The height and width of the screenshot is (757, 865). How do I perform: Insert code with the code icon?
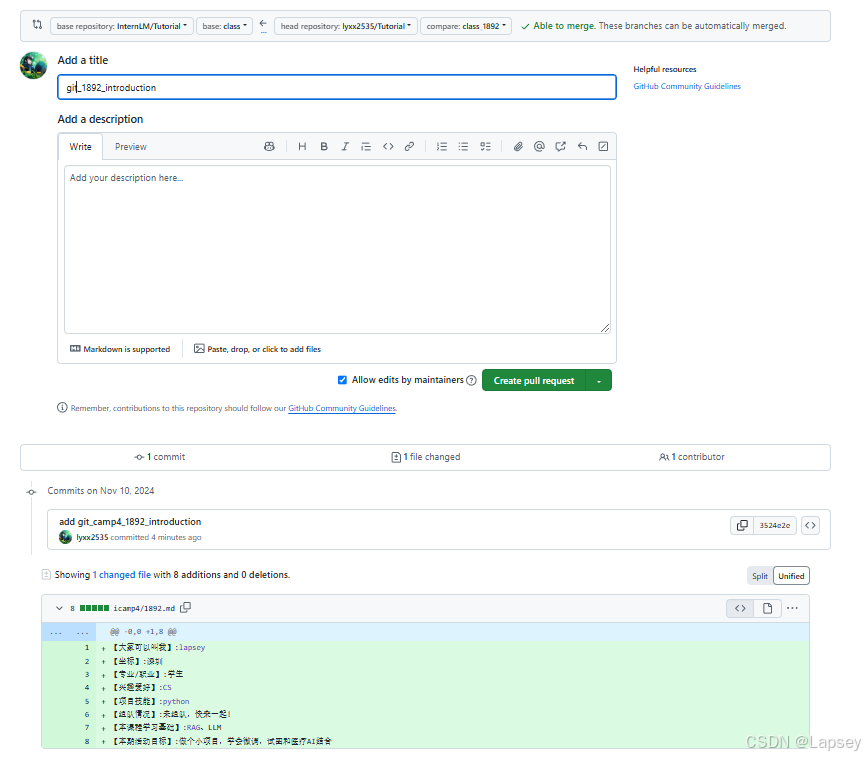pyautogui.click(x=388, y=147)
